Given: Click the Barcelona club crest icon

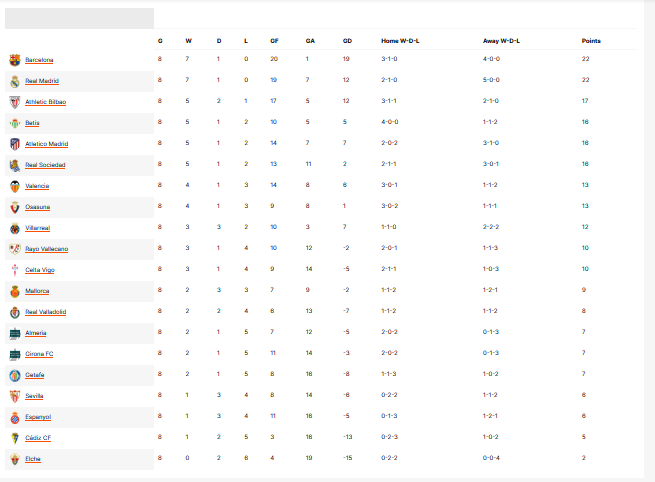Looking at the screenshot, I should coord(15,60).
